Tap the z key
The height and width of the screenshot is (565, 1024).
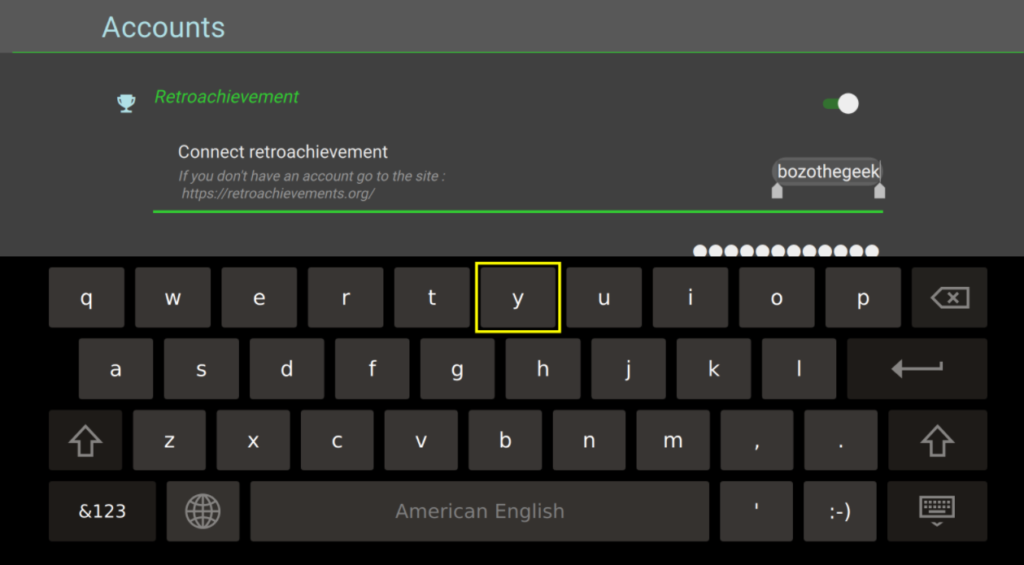point(169,441)
